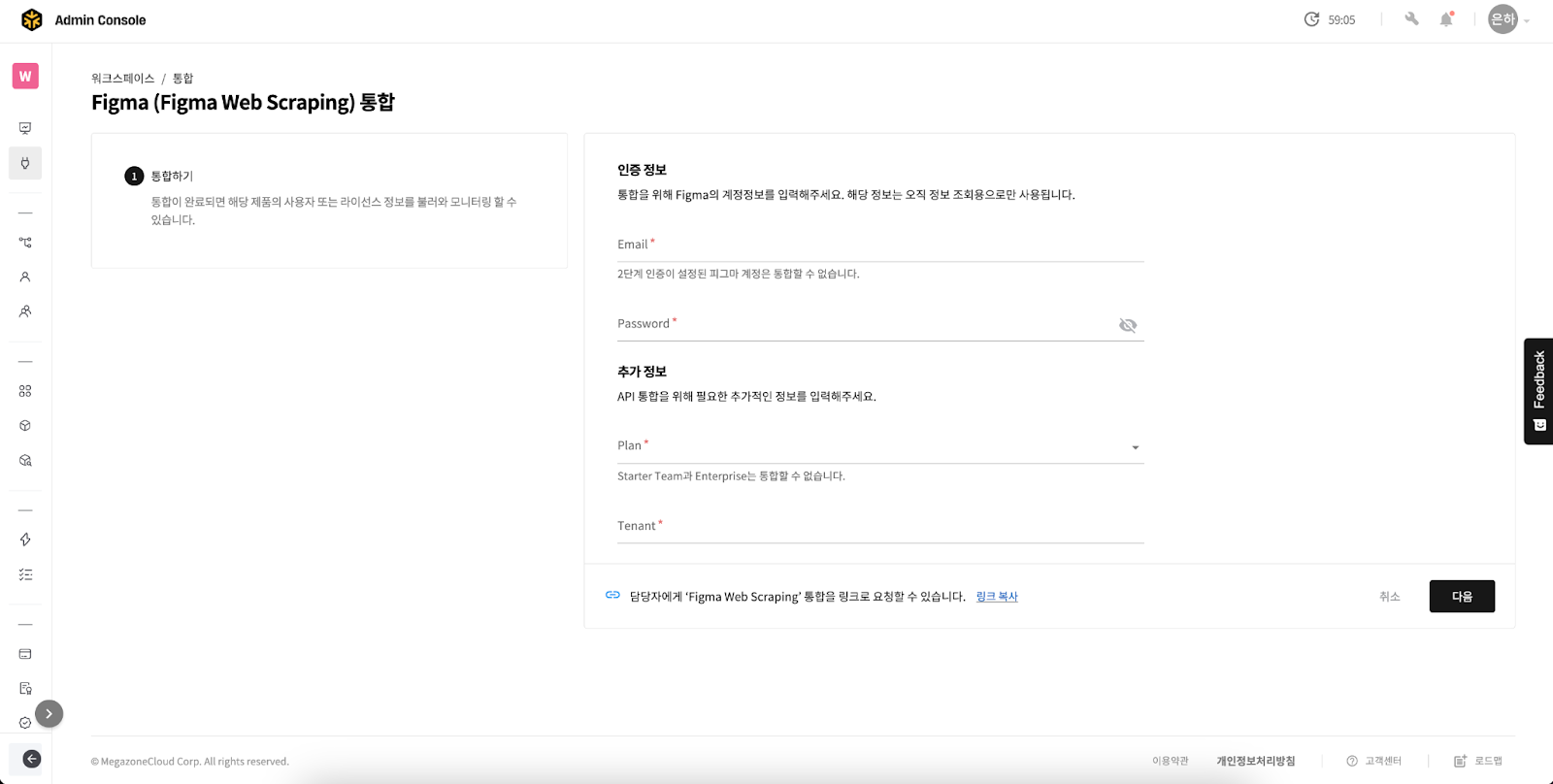The width and height of the screenshot is (1553, 784).
Task: Open the organization chart icon in sidebar
Action: point(25,243)
